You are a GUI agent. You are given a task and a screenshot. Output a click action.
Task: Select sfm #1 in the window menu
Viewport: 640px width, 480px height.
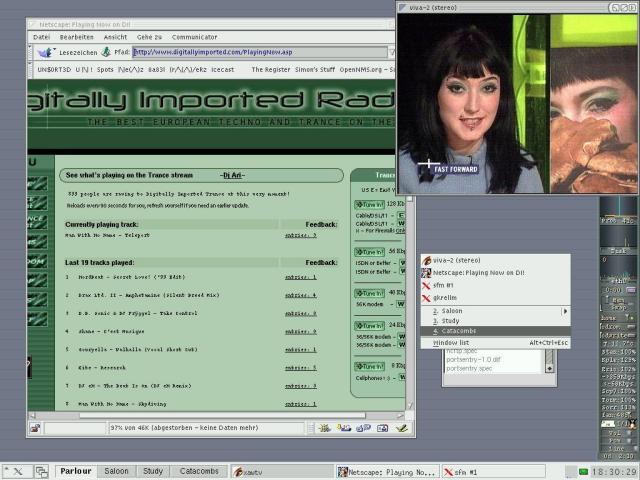click(496, 285)
